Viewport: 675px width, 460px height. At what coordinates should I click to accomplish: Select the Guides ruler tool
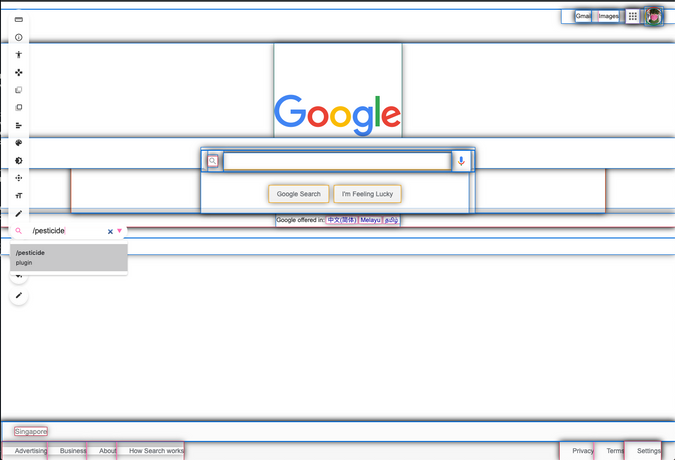click(19, 19)
